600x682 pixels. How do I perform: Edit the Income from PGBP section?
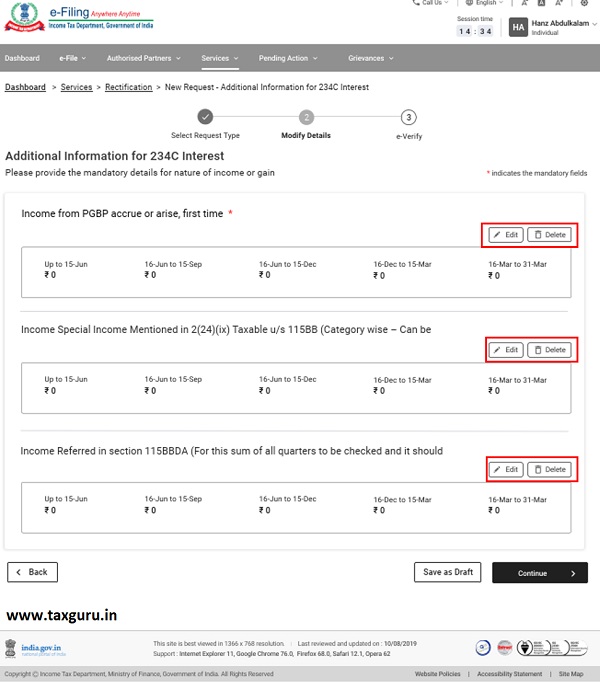click(506, 235)
